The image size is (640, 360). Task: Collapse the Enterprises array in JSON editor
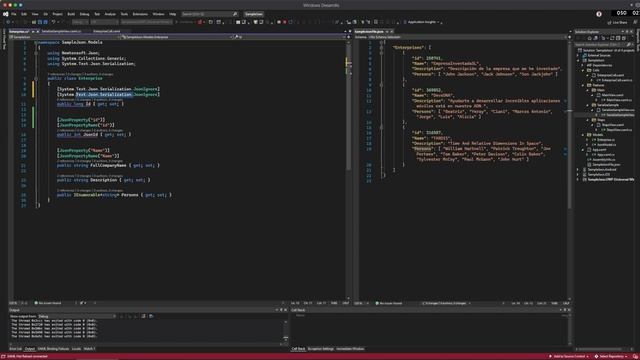[382, 48]
